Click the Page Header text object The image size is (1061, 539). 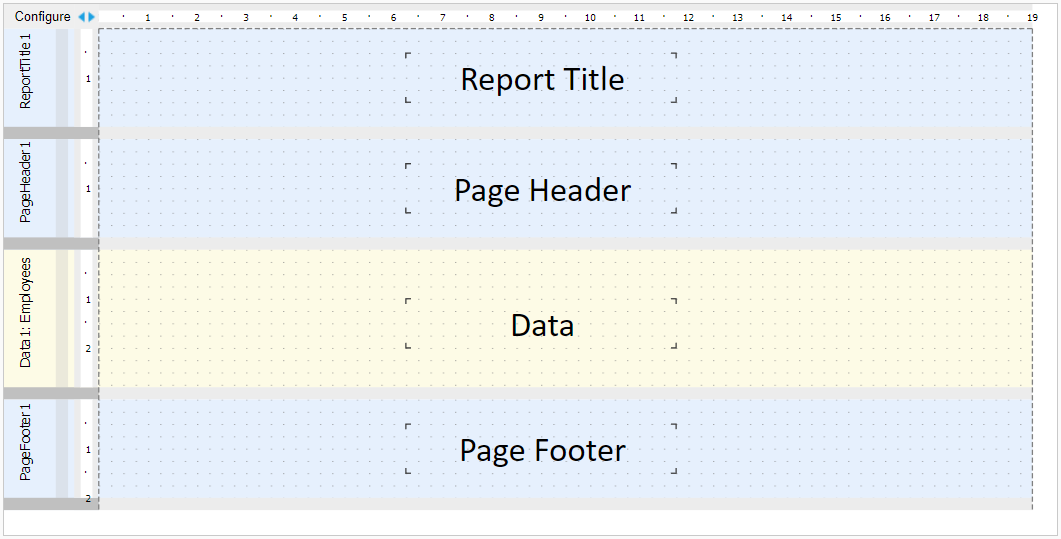(541, 190)
